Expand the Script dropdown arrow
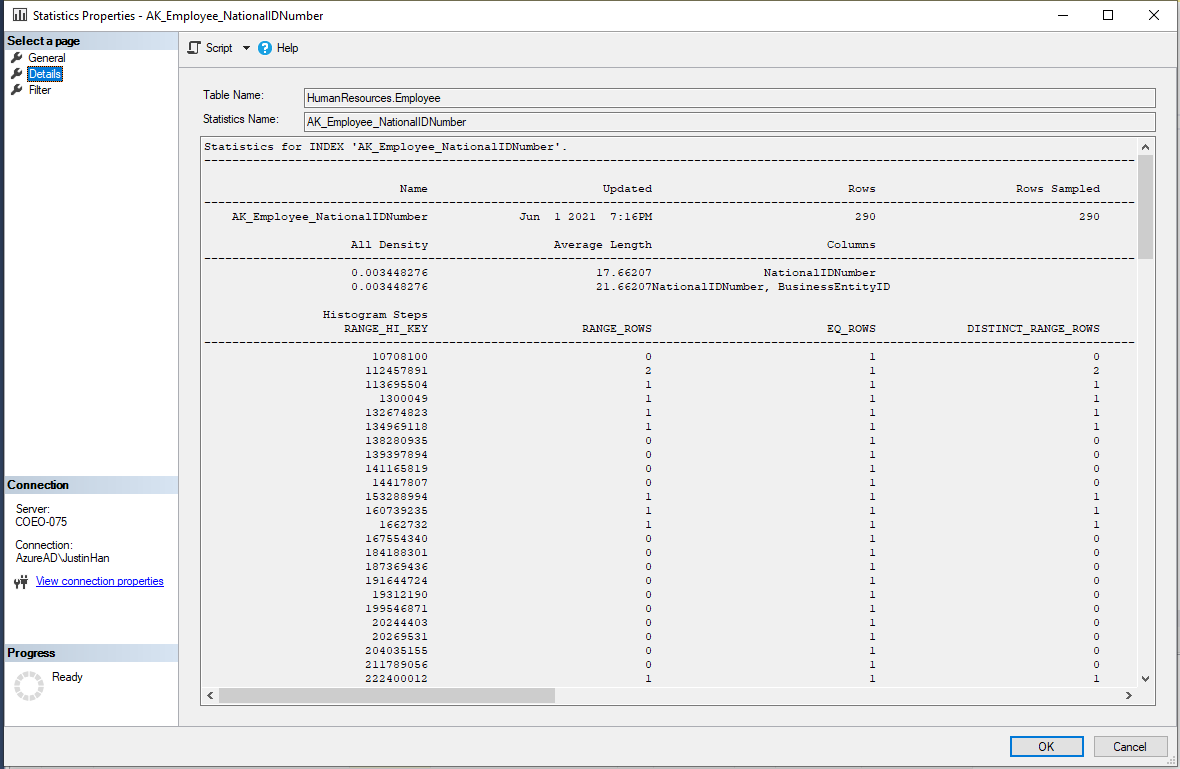The width and height of the screenshot is (1180, 769). (246, 48)
